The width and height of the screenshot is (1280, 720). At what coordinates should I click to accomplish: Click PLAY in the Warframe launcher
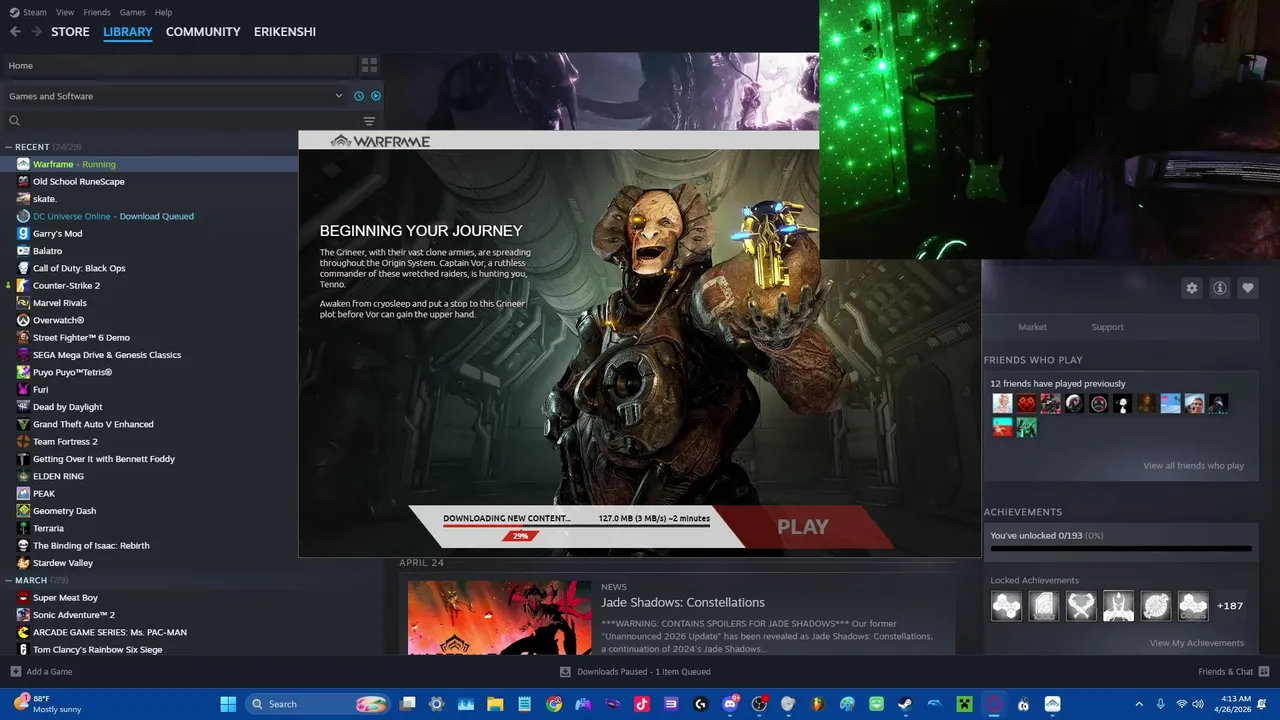[x=803, y=527]
